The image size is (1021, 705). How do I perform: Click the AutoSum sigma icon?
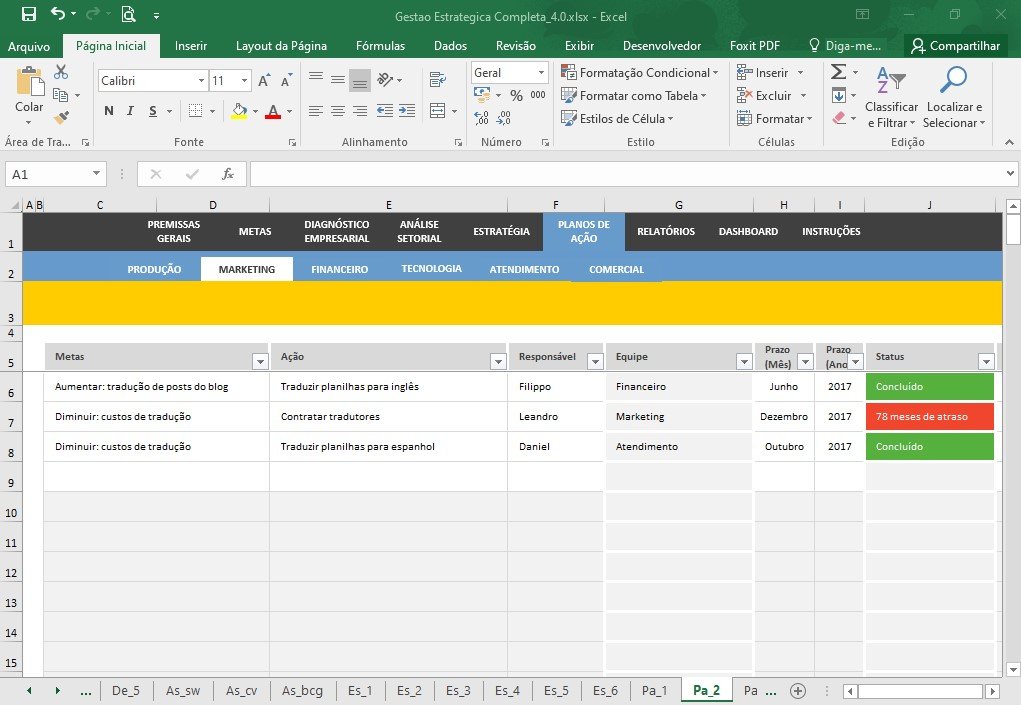click(x=839, y=72)
